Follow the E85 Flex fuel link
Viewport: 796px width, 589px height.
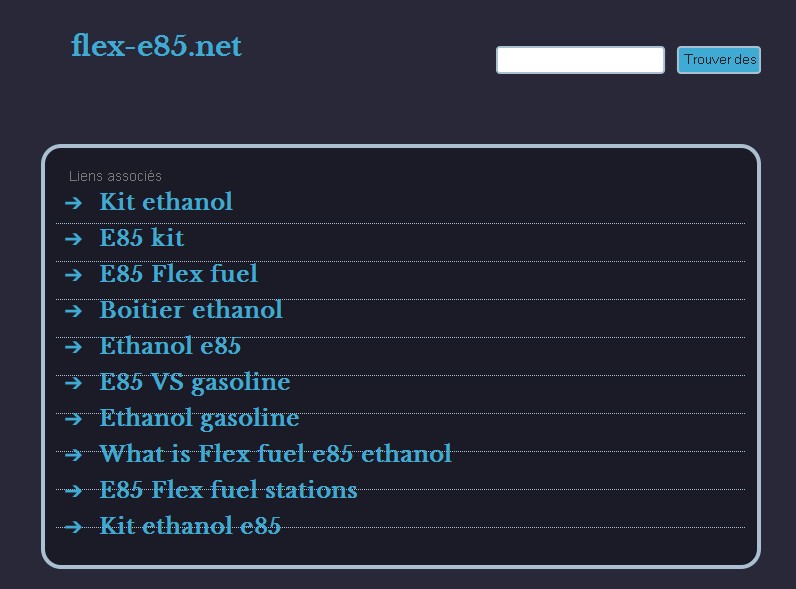point(178,274)
